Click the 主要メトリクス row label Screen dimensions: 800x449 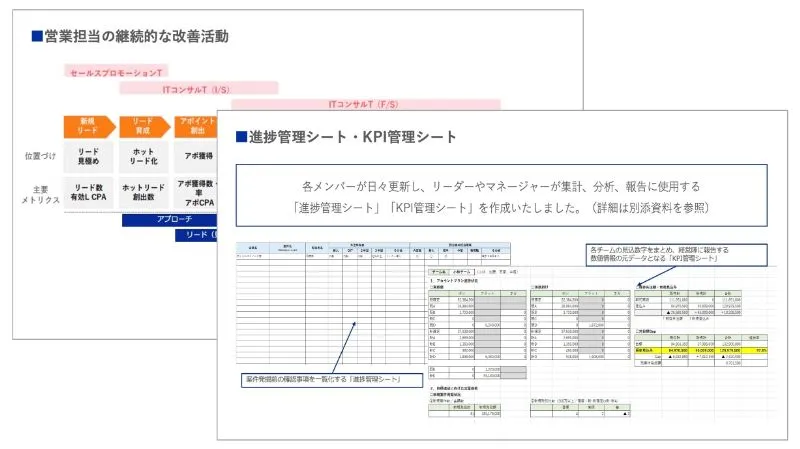click(x=40, y=195)
